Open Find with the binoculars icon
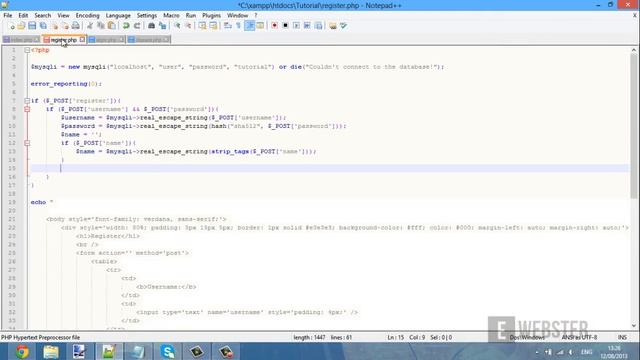640x360 pixels. (151, 26)
